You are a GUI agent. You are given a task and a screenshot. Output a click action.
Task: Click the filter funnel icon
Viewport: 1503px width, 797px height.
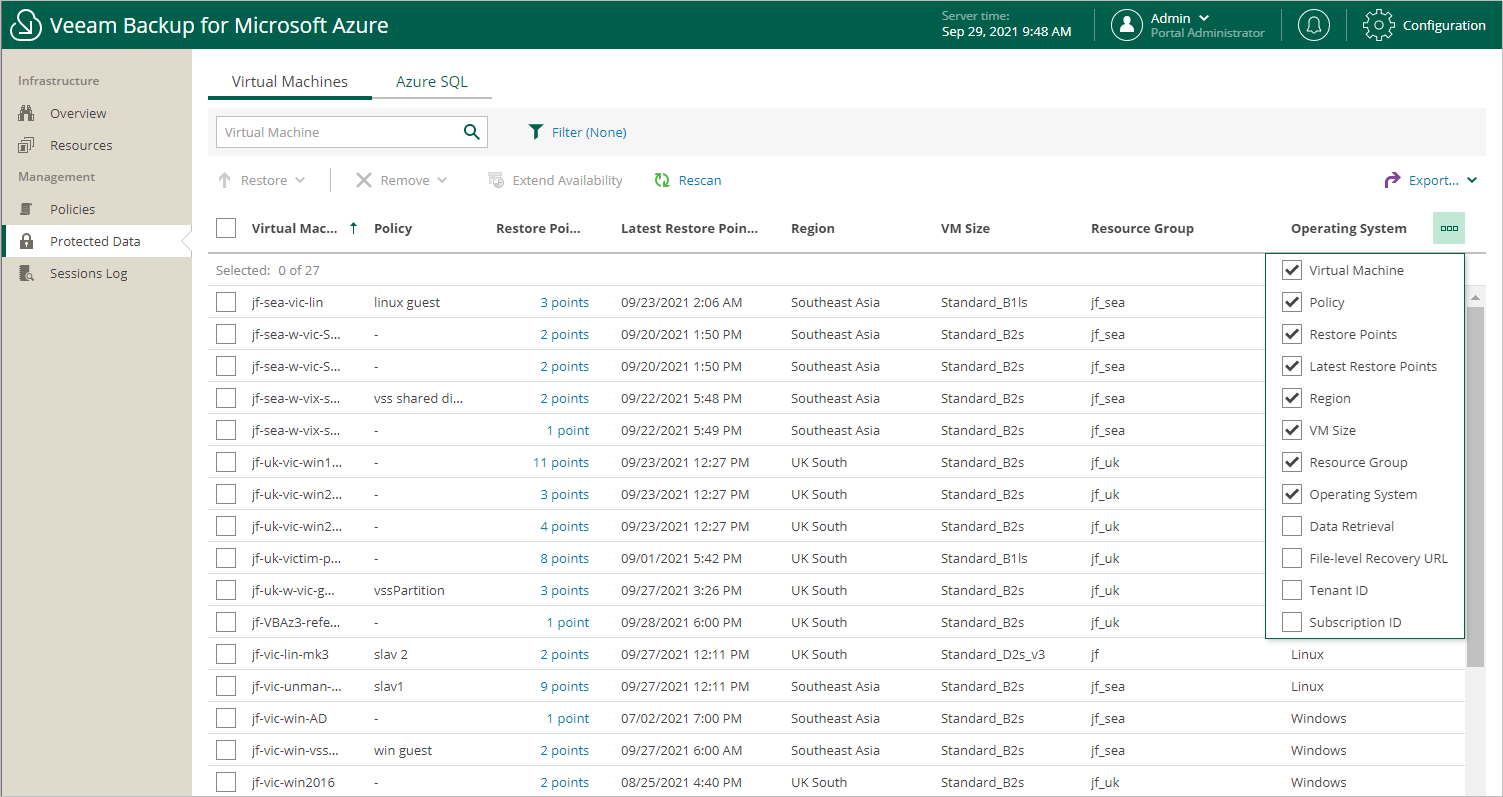(x=536, y=132)
